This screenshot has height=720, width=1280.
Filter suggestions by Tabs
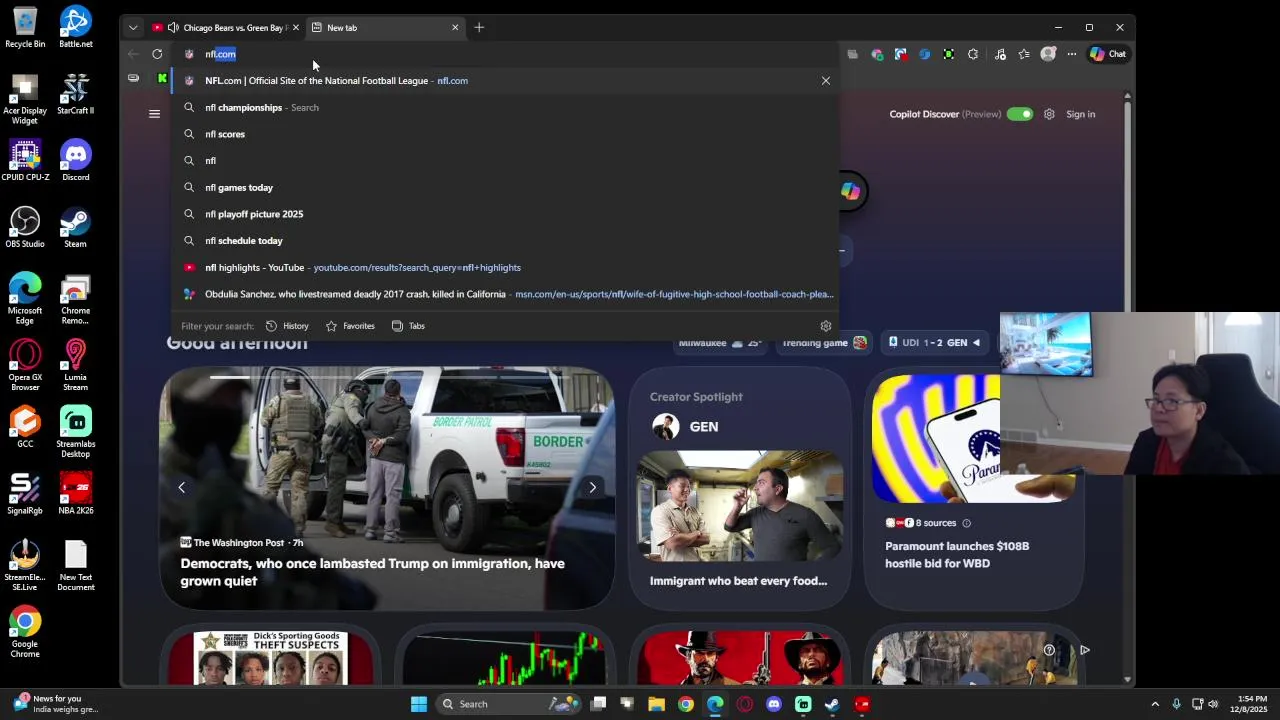pyautogui.click(x=408, y=326)
